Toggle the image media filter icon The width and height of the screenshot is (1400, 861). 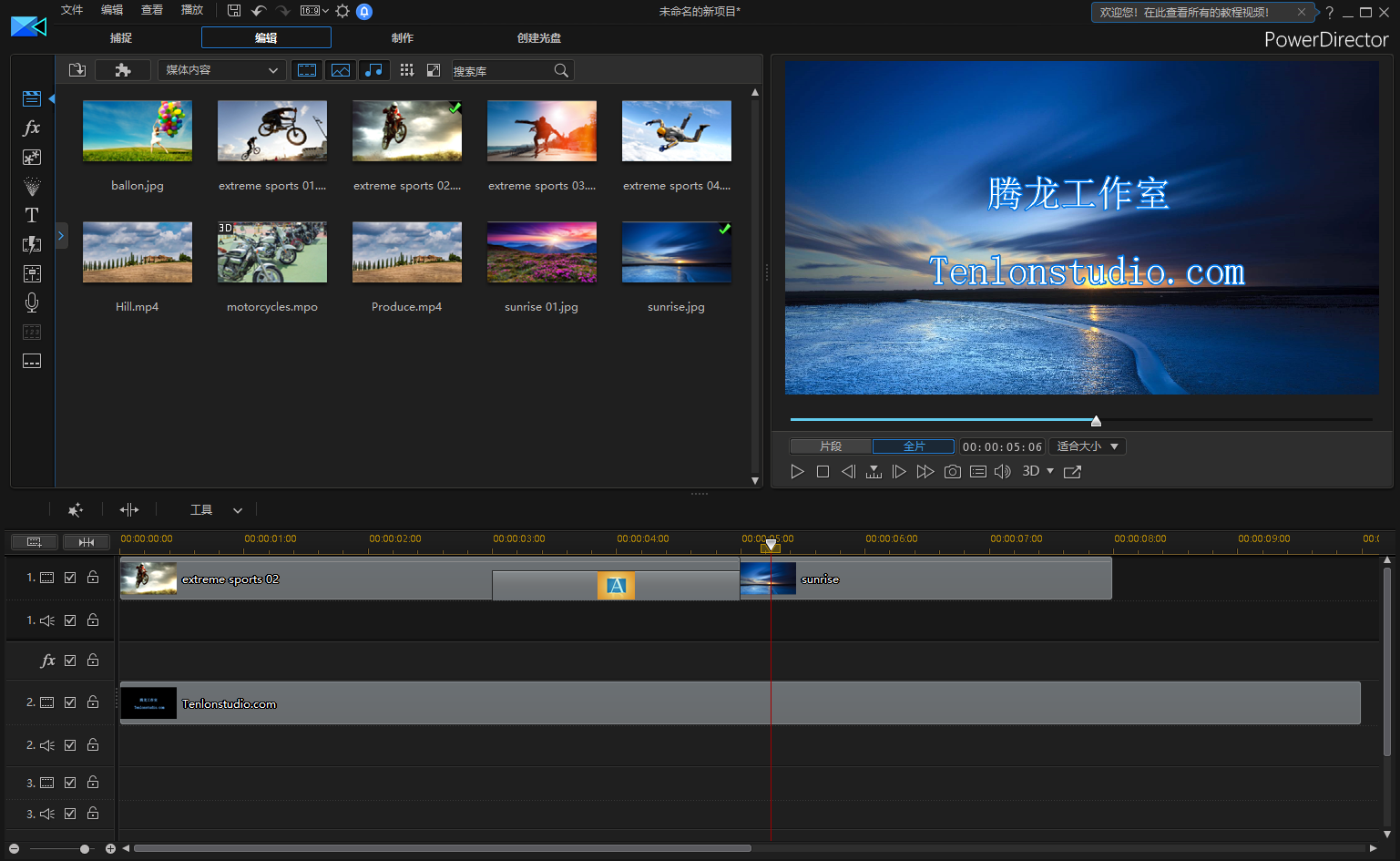[341, 70]
